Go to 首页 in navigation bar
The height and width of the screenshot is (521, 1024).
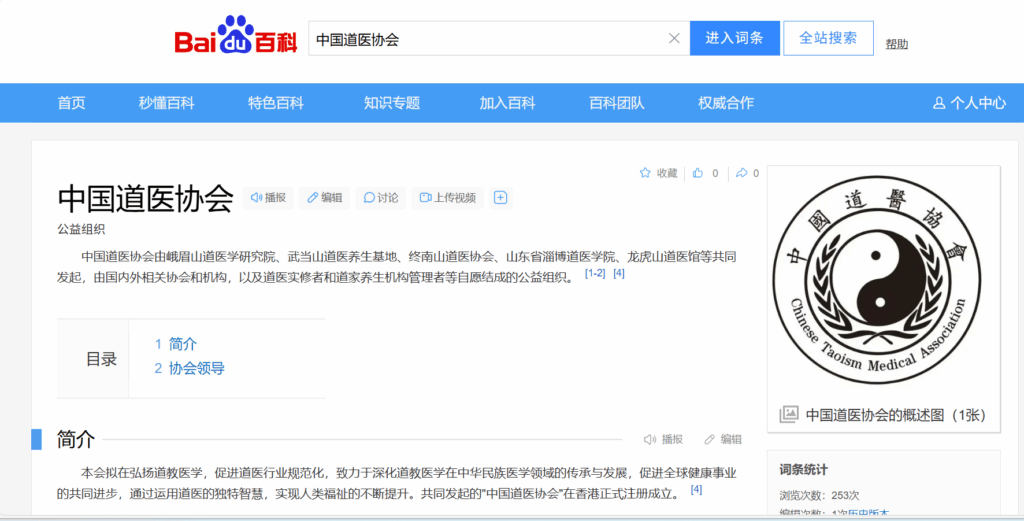coord(71,103)
